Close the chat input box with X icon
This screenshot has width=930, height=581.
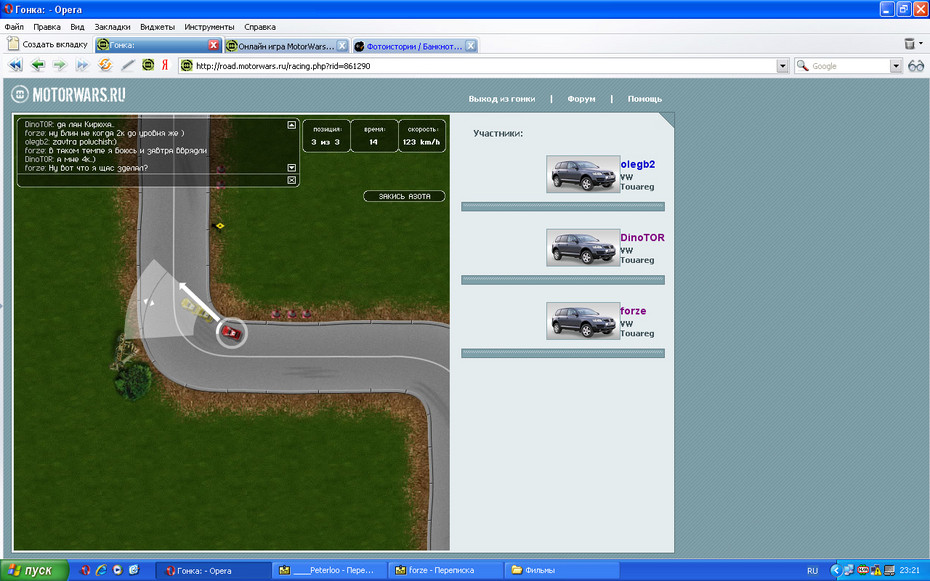point(291,180)
